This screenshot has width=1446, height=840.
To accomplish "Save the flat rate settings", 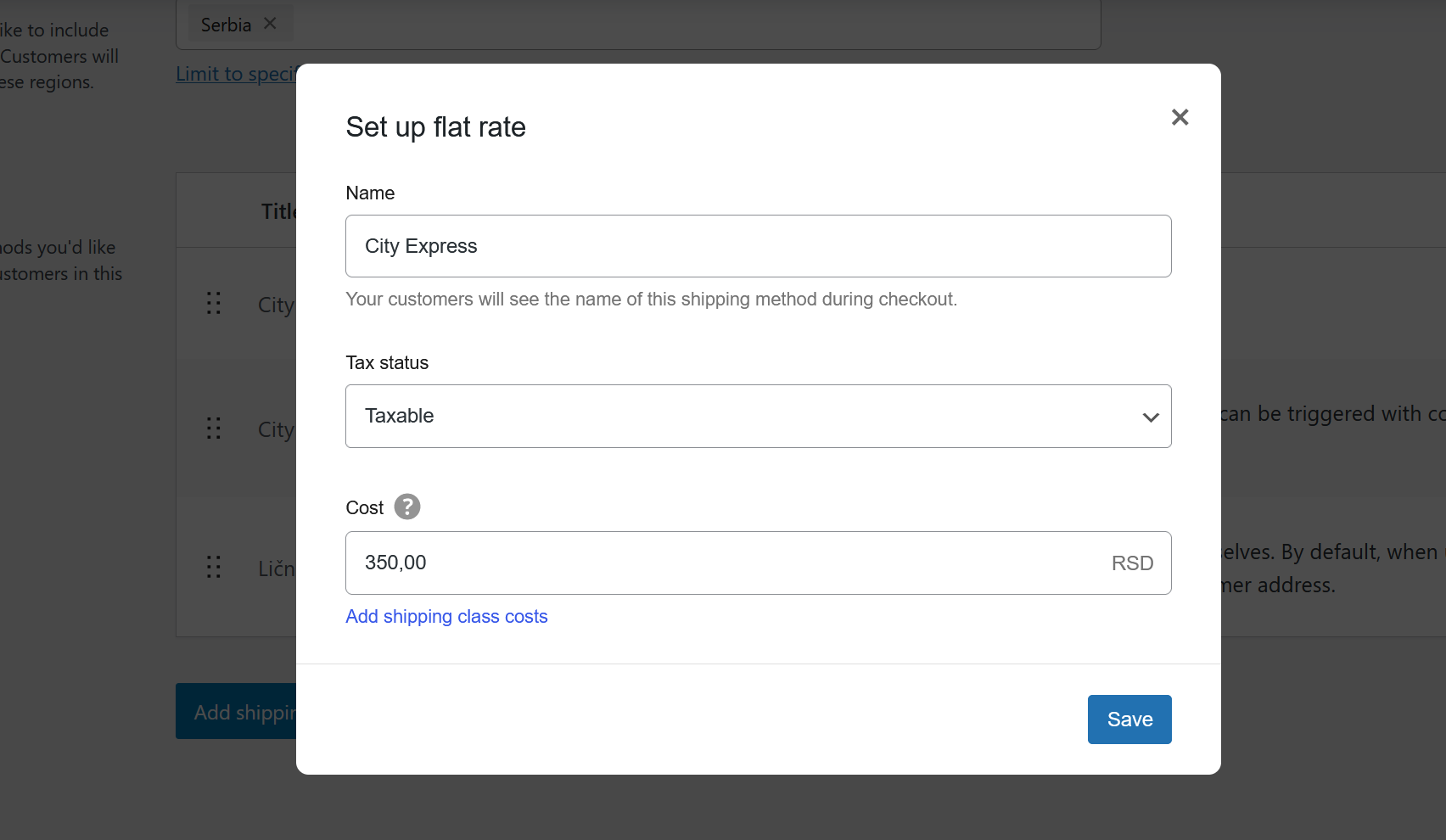I will pos(1129,720).
